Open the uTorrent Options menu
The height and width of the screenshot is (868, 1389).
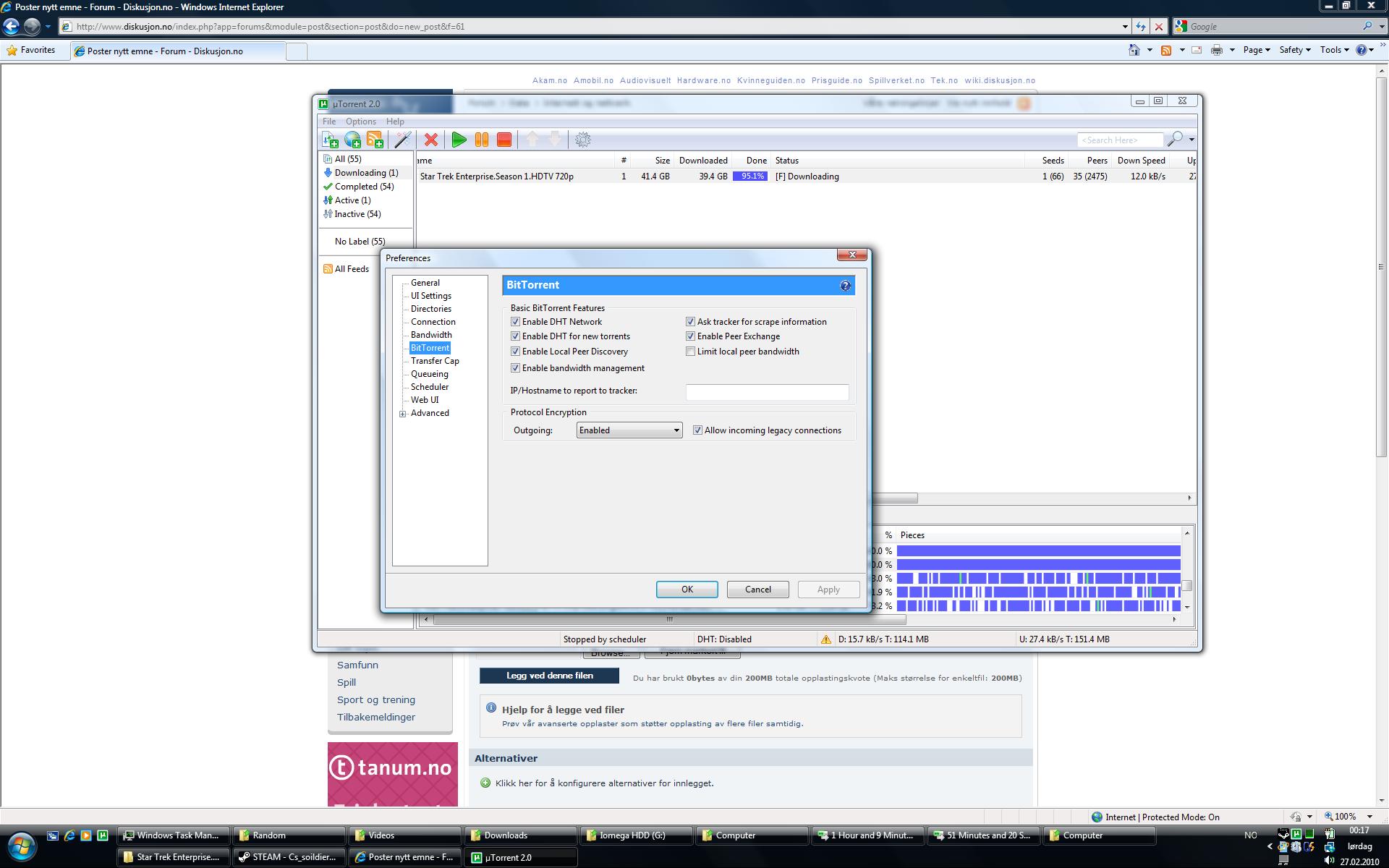(361, 122)
